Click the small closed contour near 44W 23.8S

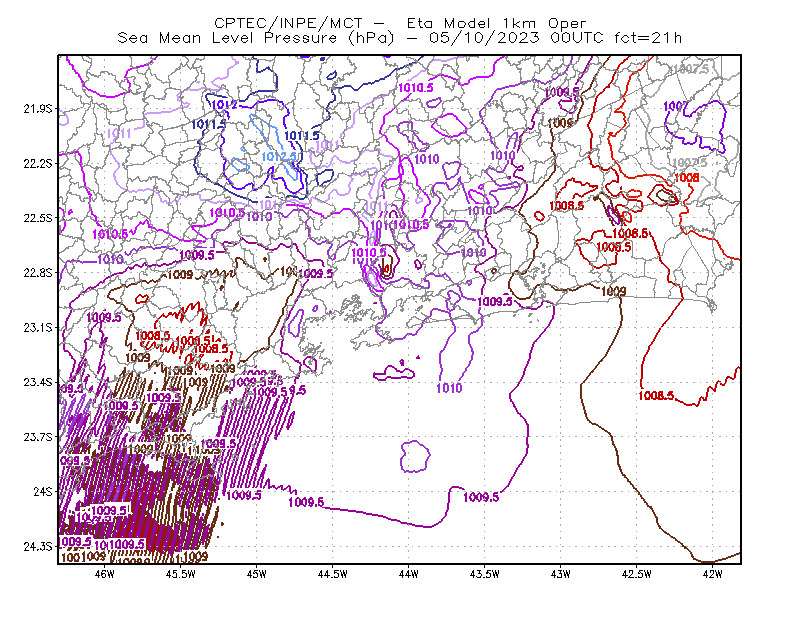pos(415,457)
